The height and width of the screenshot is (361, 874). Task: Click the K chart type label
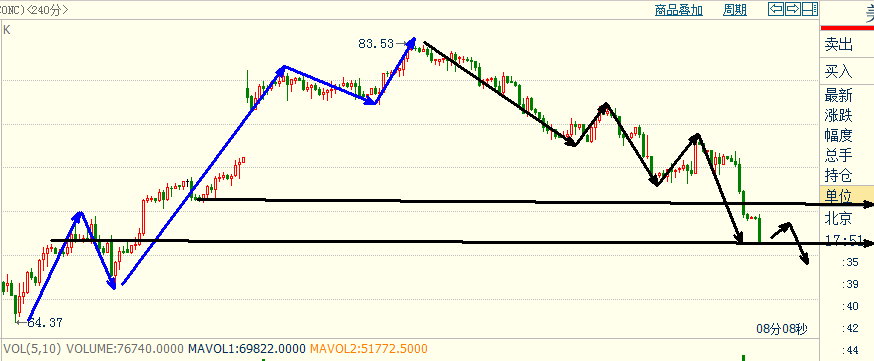[x=7, y=30]
